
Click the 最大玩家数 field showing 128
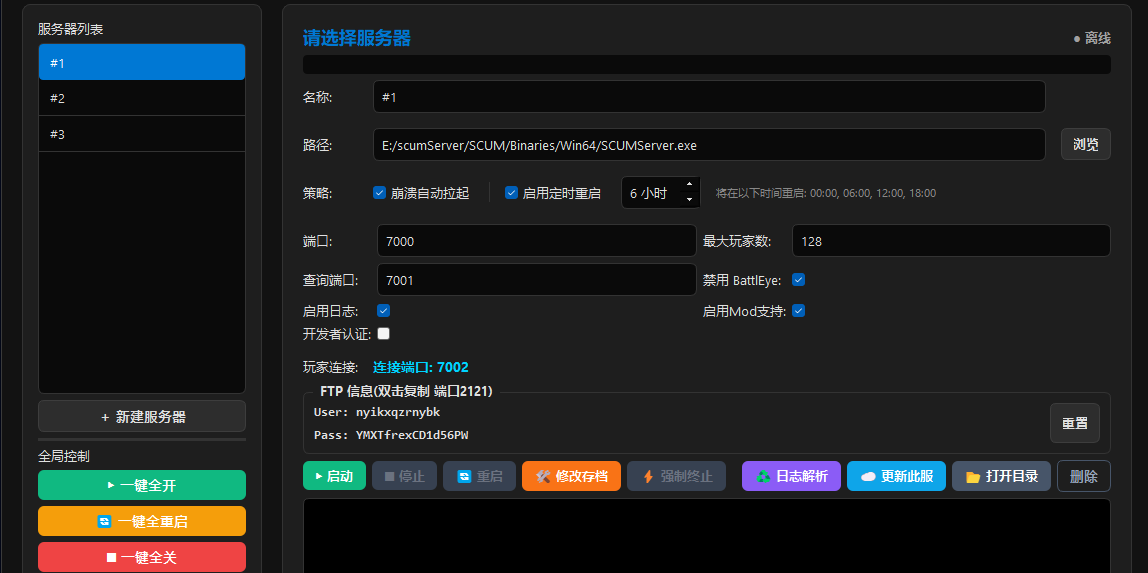951,241
